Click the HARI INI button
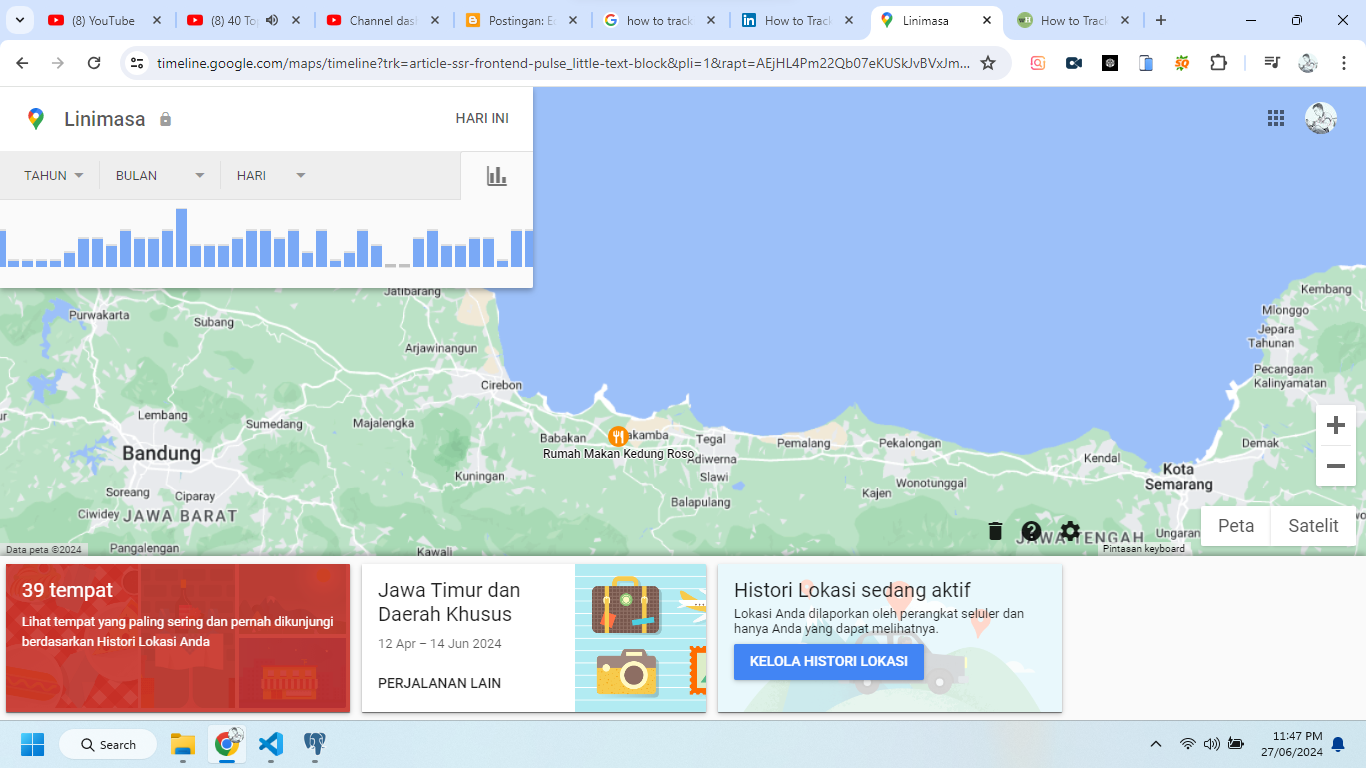Viewport: 1366px width, 768px height. click(x=482, y=118)
